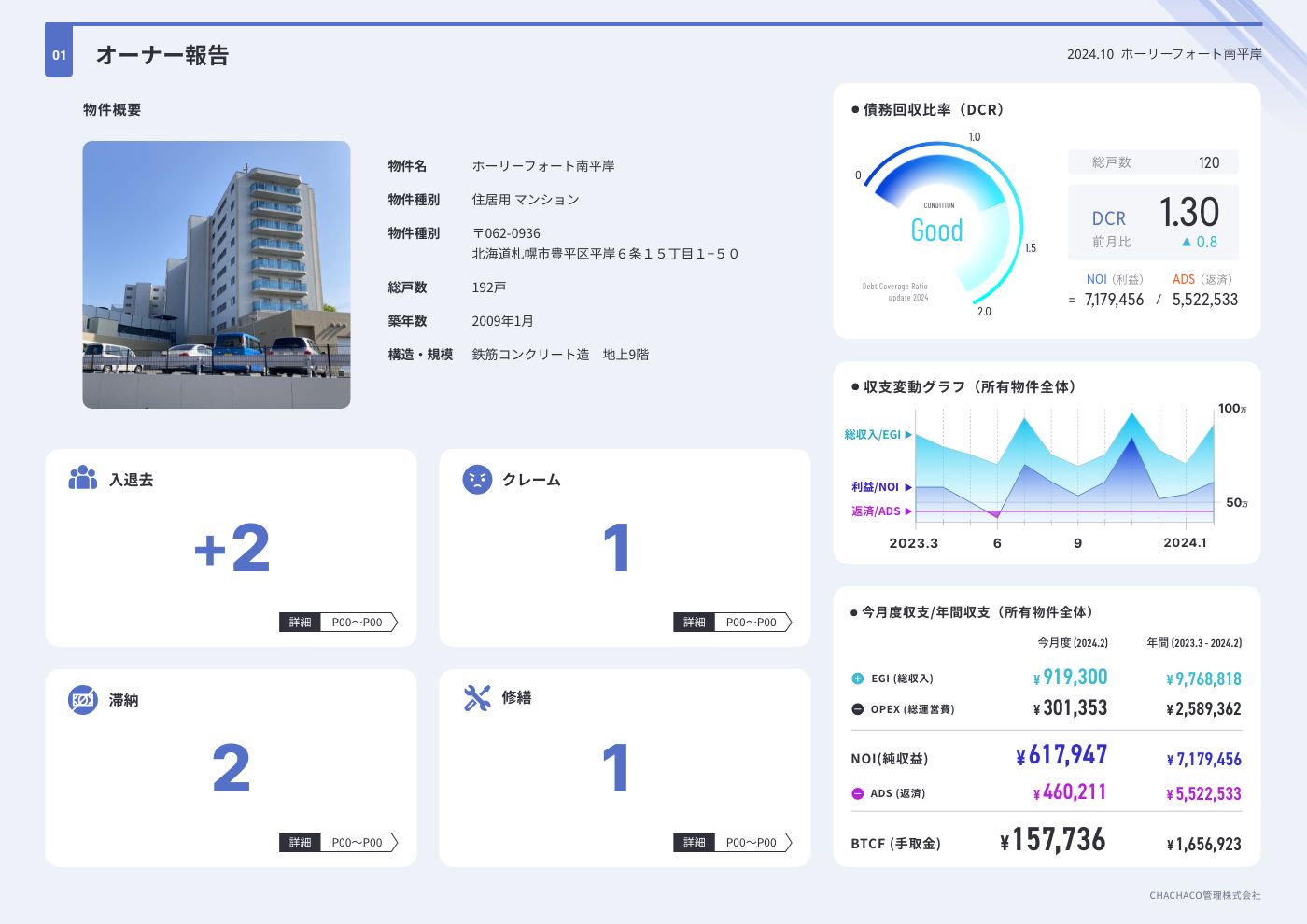This screenshot has height=924, width=1307.
Task: Click the building photo thumbnail
Action: [217, 274]
